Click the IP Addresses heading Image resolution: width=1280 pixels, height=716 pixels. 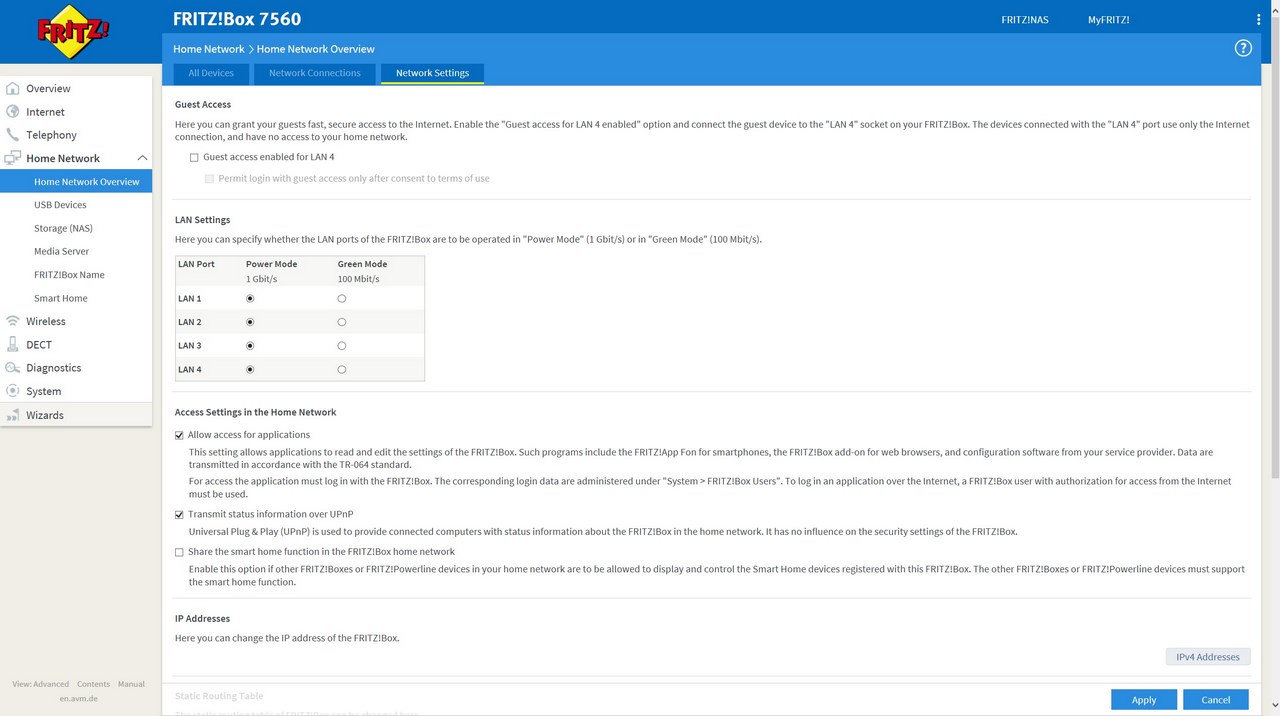tap(202, 619)
